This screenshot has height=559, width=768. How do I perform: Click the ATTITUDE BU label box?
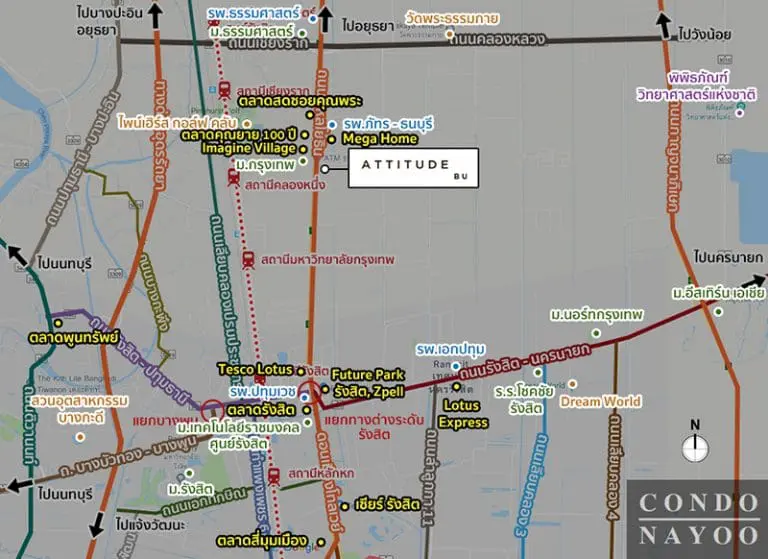(413, 168)
